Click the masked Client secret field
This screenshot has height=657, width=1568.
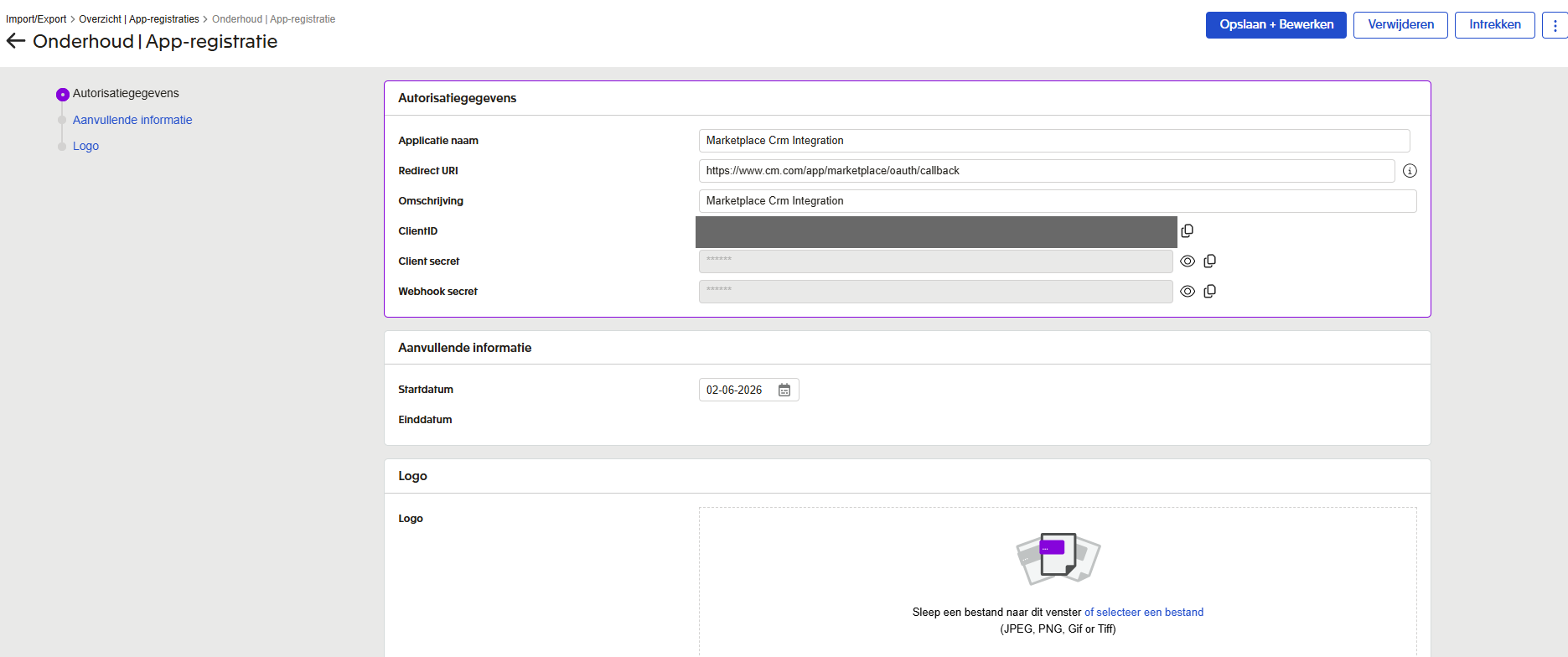935,261
